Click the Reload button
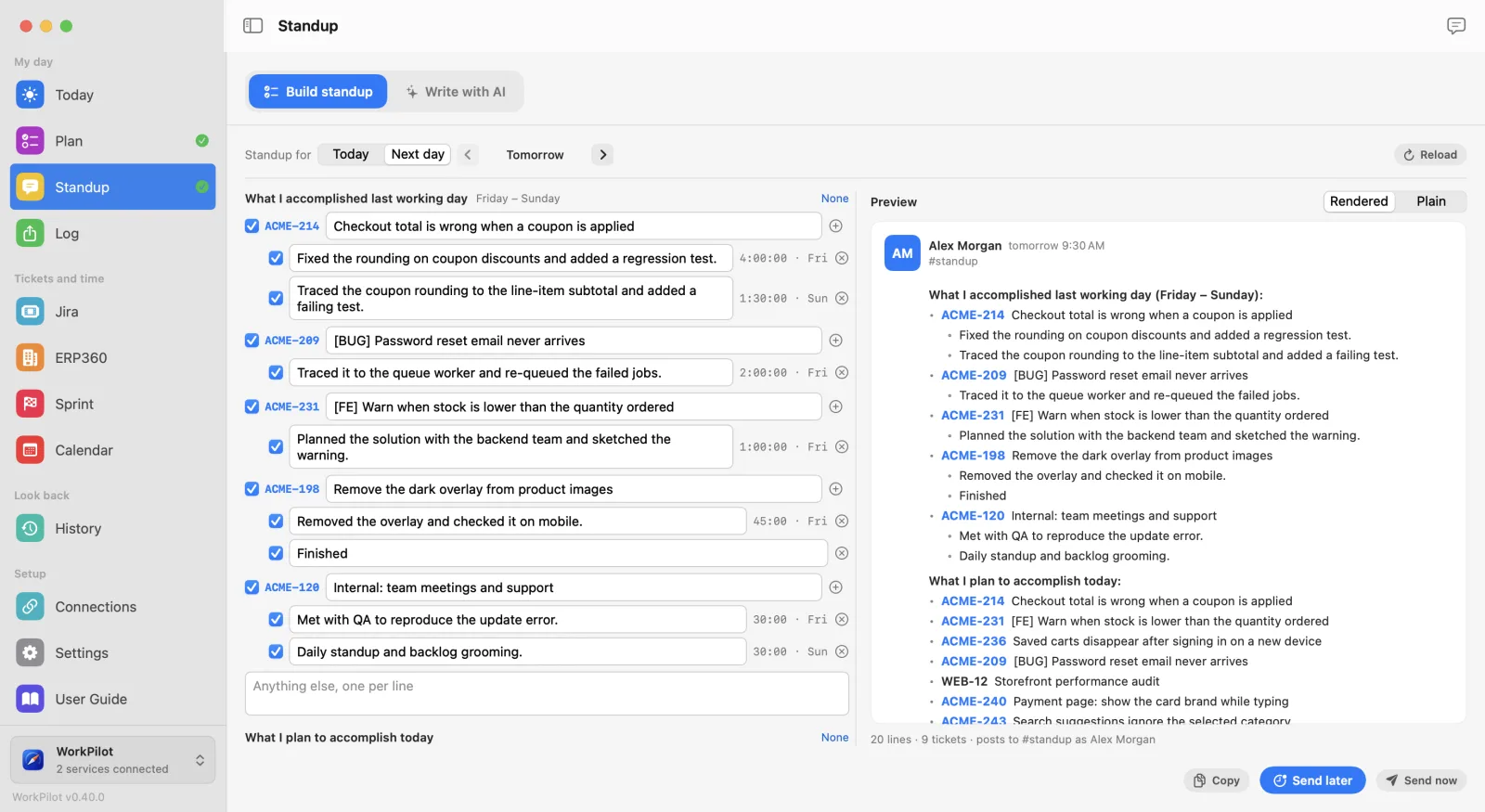This screenshot has height=812, width=1485. (x=1430, y=155)
